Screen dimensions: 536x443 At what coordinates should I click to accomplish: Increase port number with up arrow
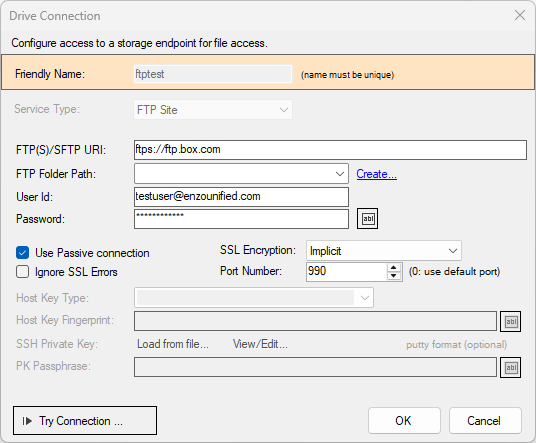pos(394,268)
